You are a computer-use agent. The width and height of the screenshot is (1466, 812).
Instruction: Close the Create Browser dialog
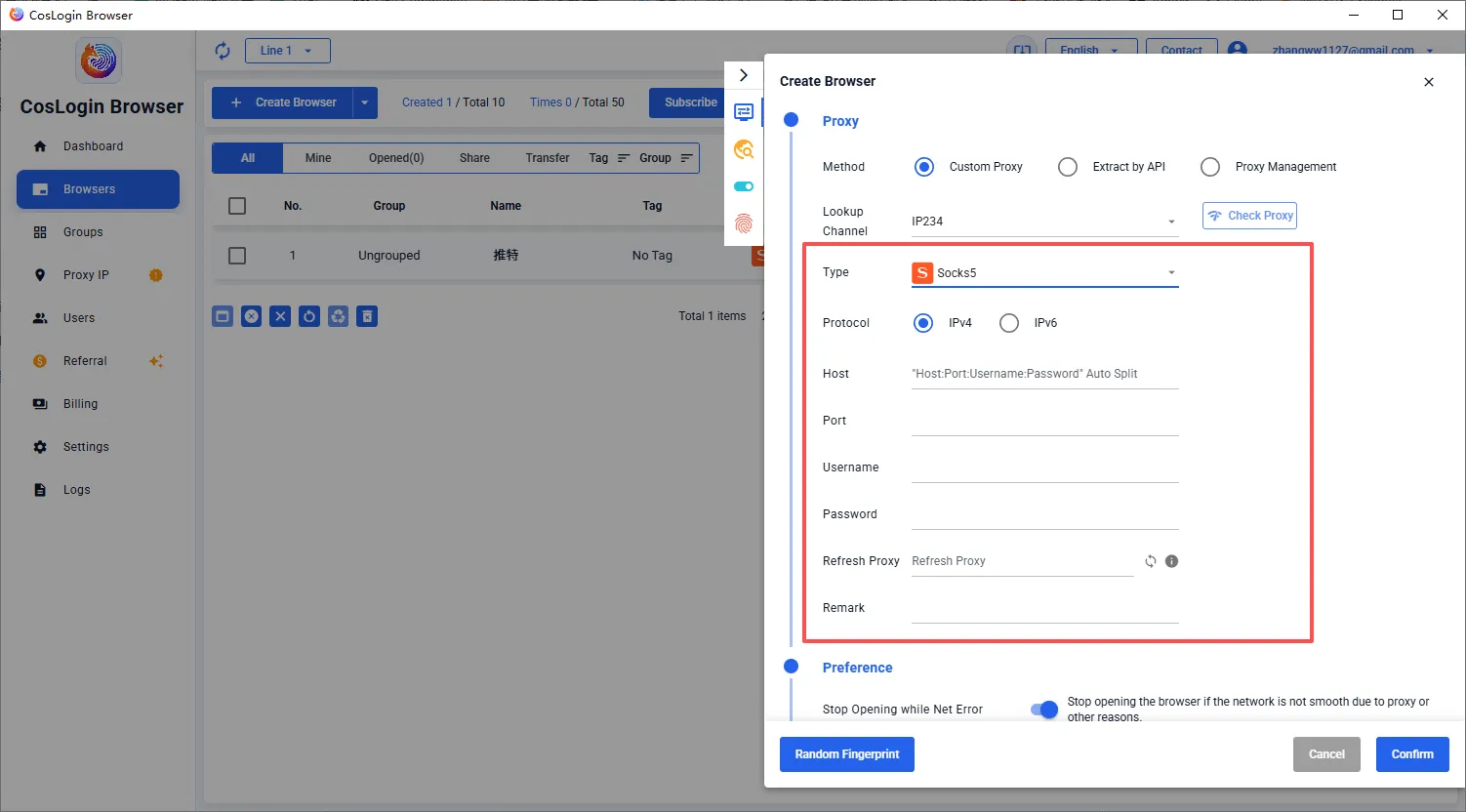click(x=1429, y=82)
